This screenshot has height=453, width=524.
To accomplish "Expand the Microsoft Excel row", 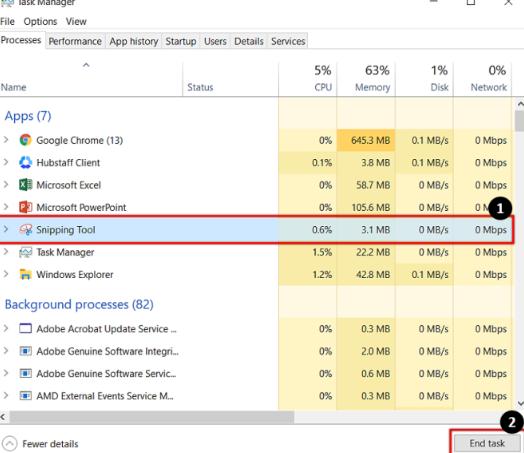I will click(x=6, y=184).
